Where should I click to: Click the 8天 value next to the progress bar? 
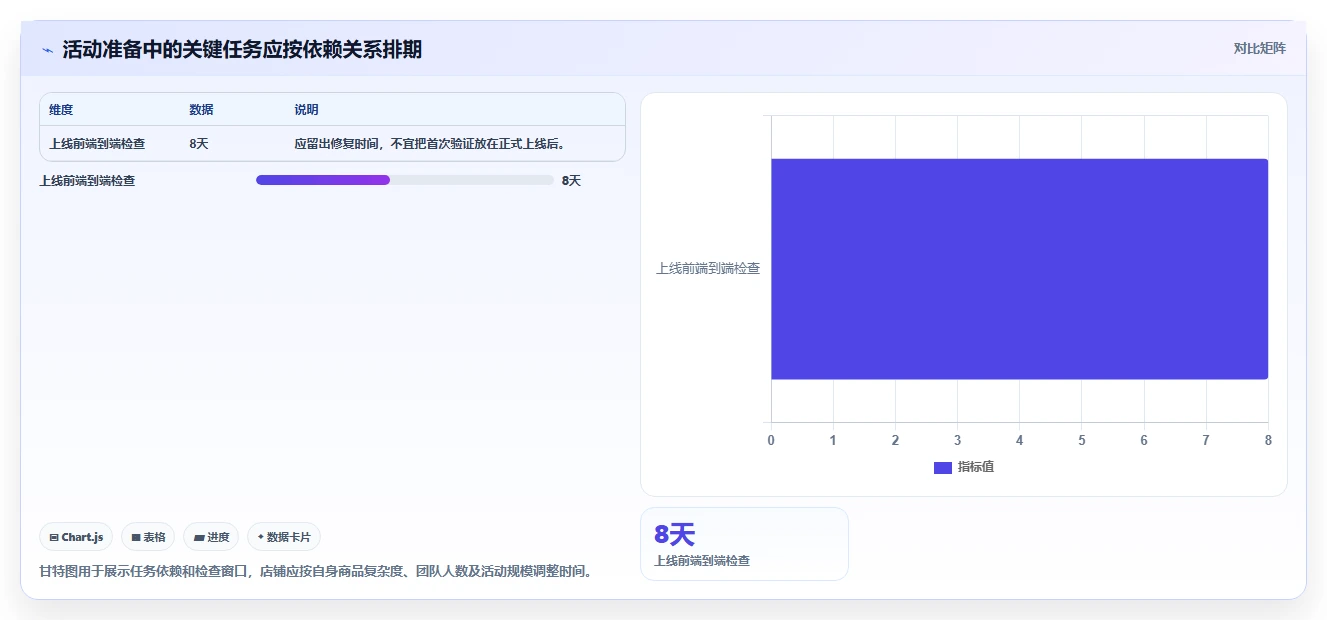tap(571, 181)
